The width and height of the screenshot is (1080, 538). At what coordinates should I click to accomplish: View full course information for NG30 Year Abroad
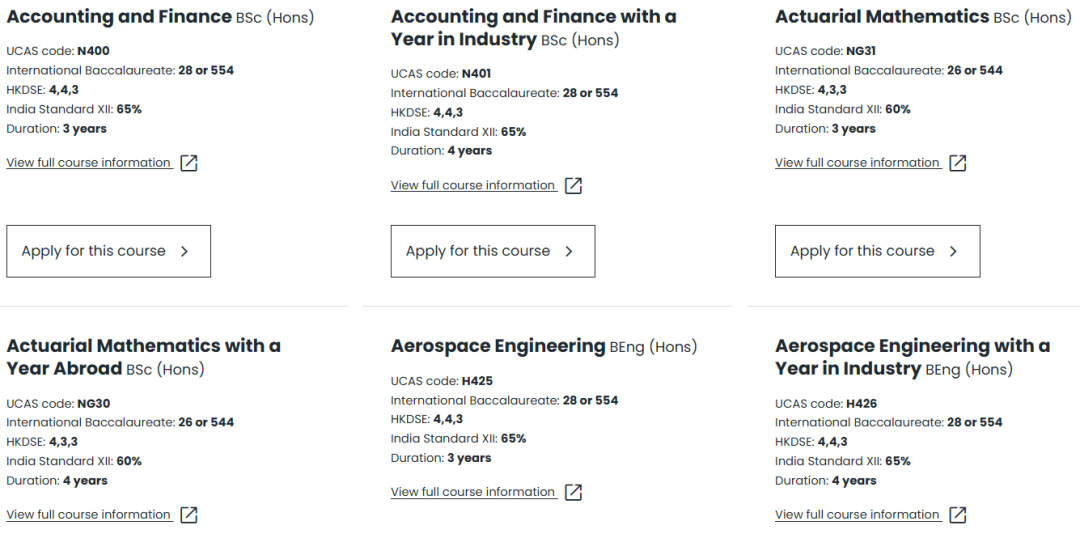(x=89, y=515)
